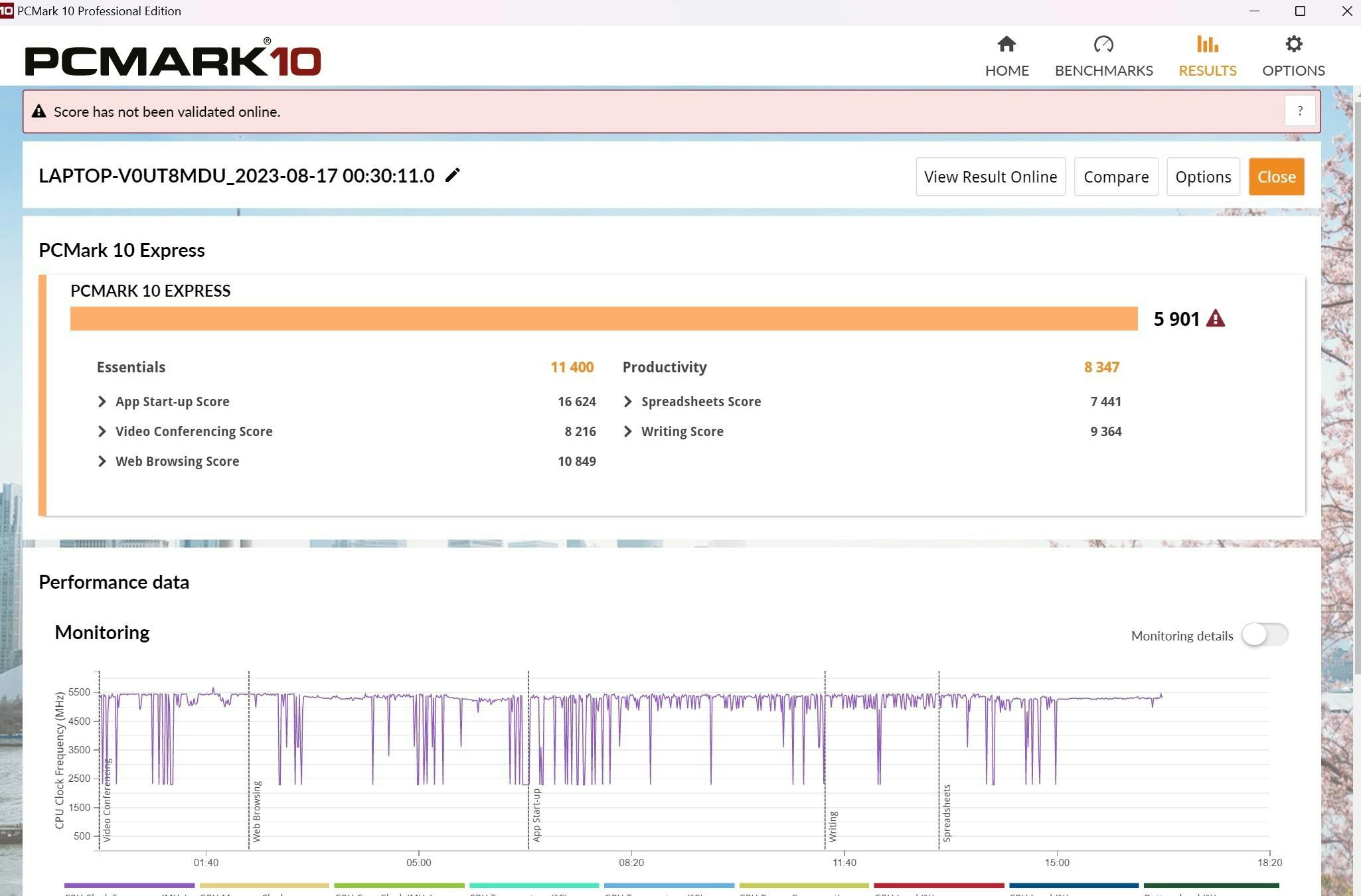Click the Web Browsing marker in the chart

click(x=257, y=811)
